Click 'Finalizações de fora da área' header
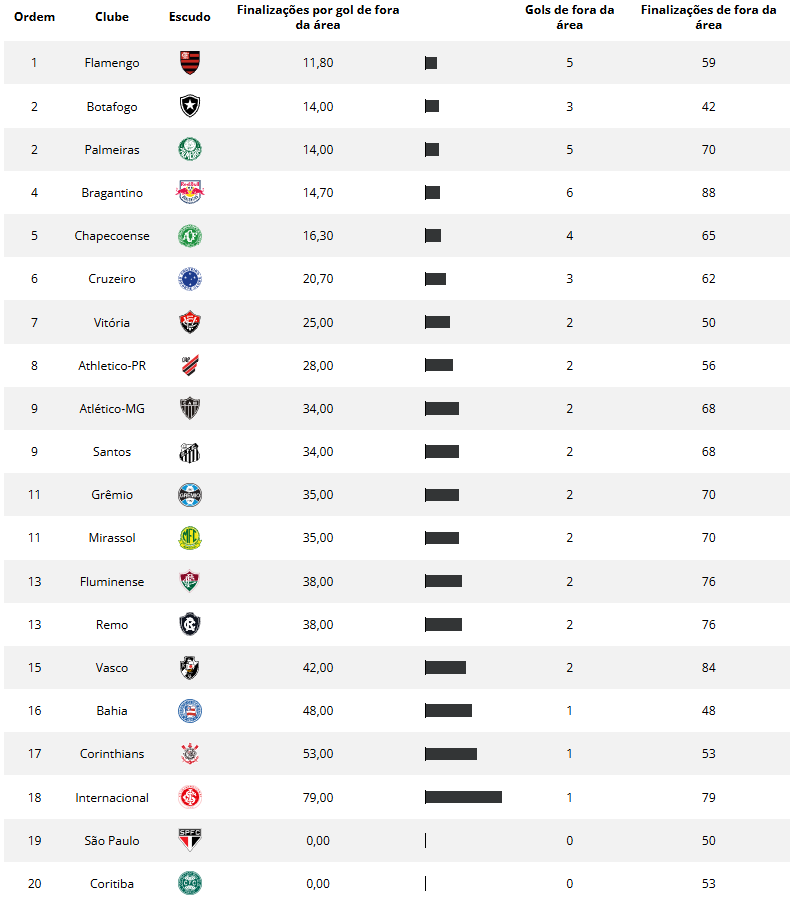 click(x=708, y=17)
